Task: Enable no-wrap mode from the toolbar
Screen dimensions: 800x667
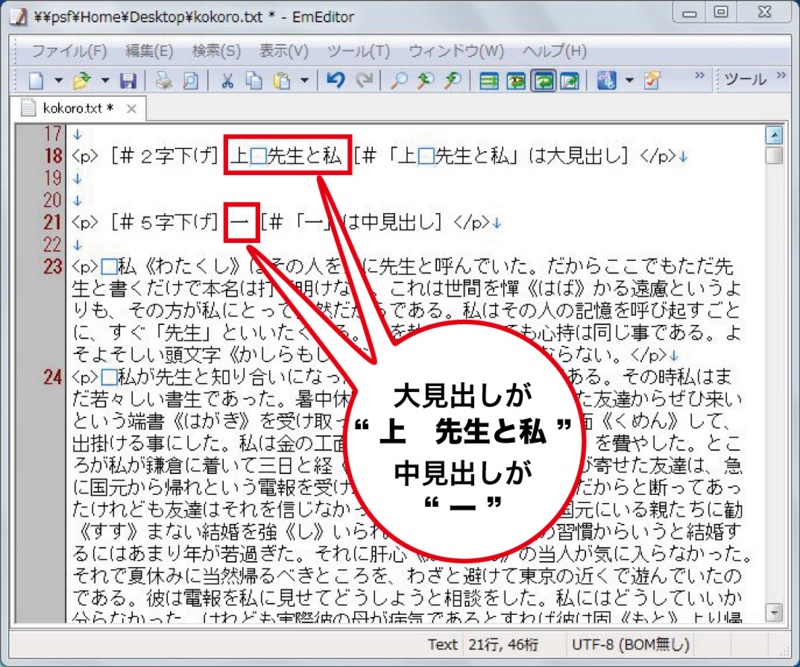Action: 490,83
